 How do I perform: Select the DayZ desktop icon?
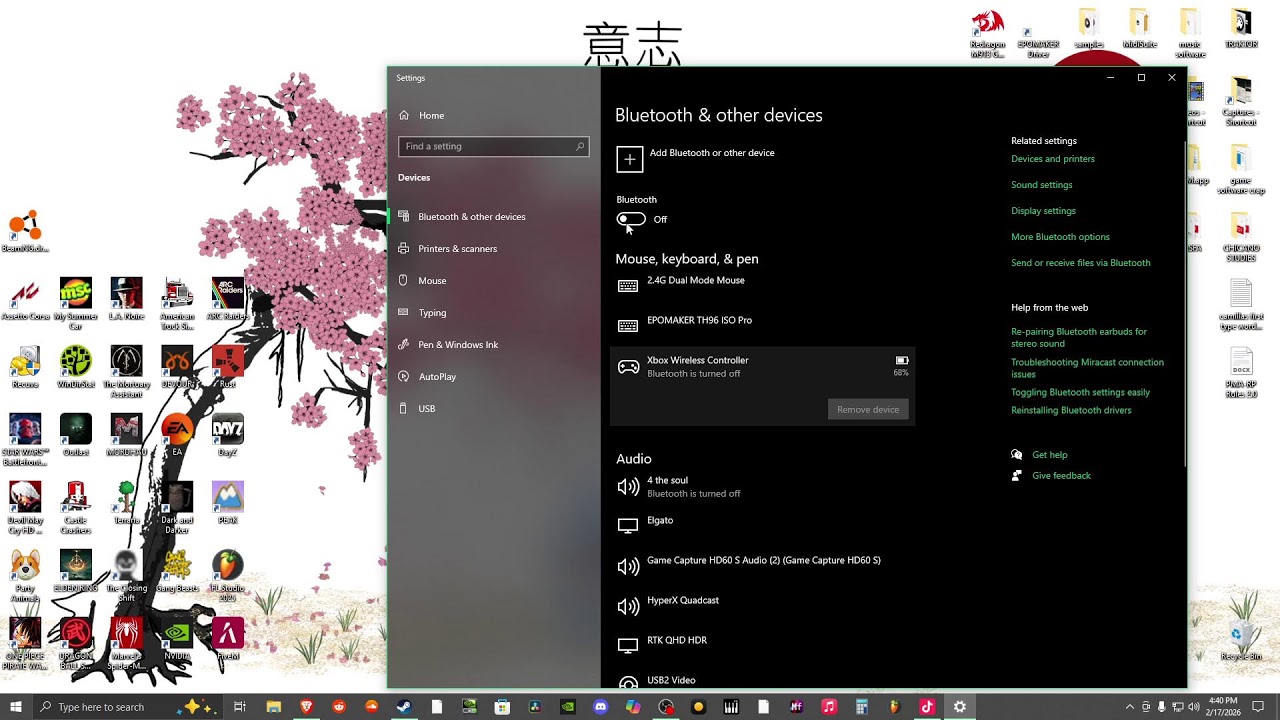(x=228, y=435)
